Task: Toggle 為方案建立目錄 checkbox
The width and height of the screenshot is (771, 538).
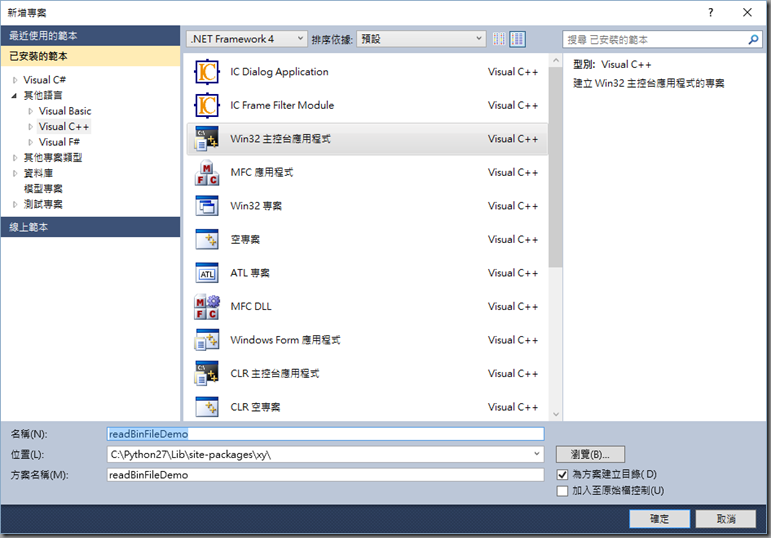Action: (563, 475)
